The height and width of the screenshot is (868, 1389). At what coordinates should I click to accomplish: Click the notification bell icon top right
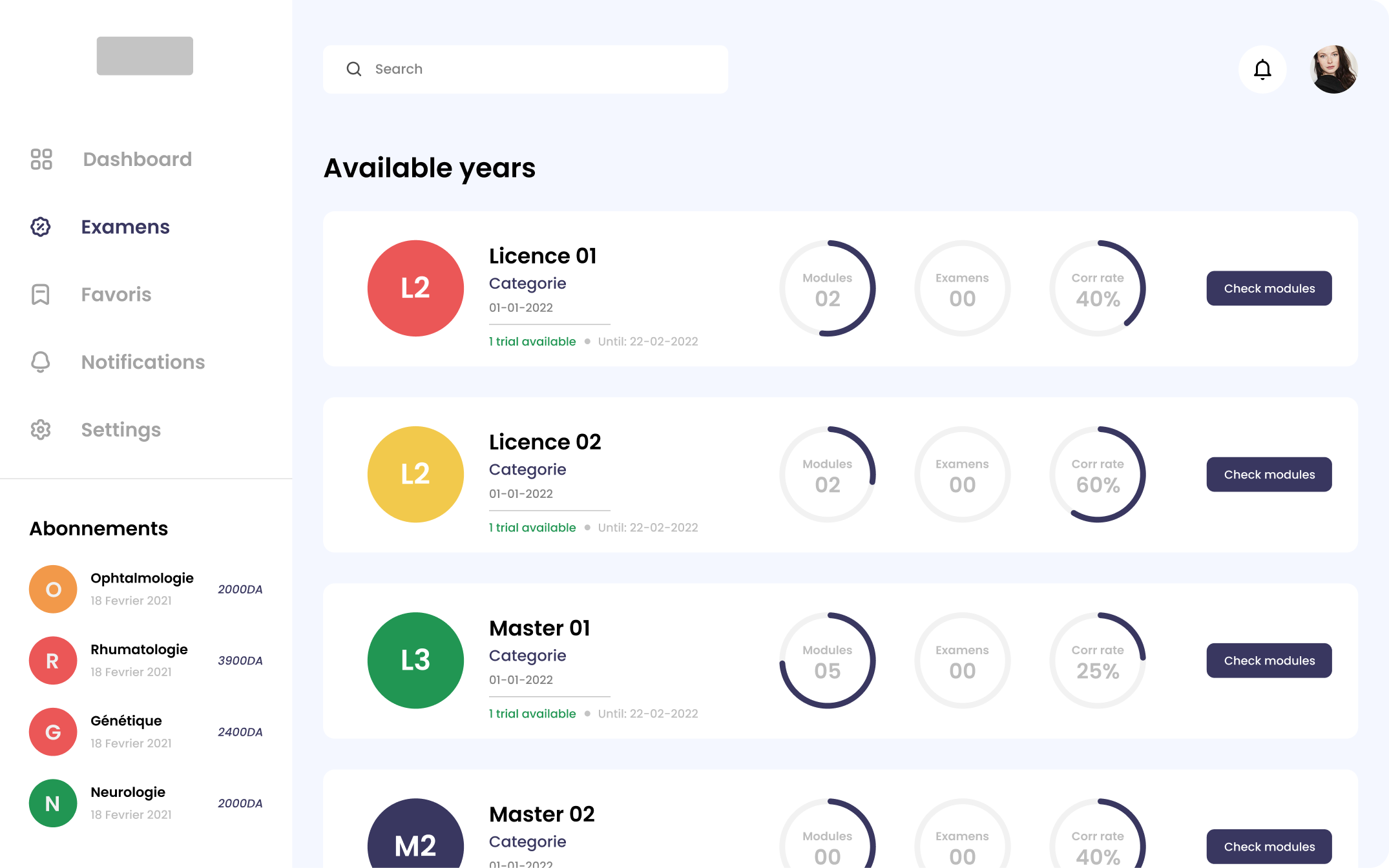[x=1262, y=69]
